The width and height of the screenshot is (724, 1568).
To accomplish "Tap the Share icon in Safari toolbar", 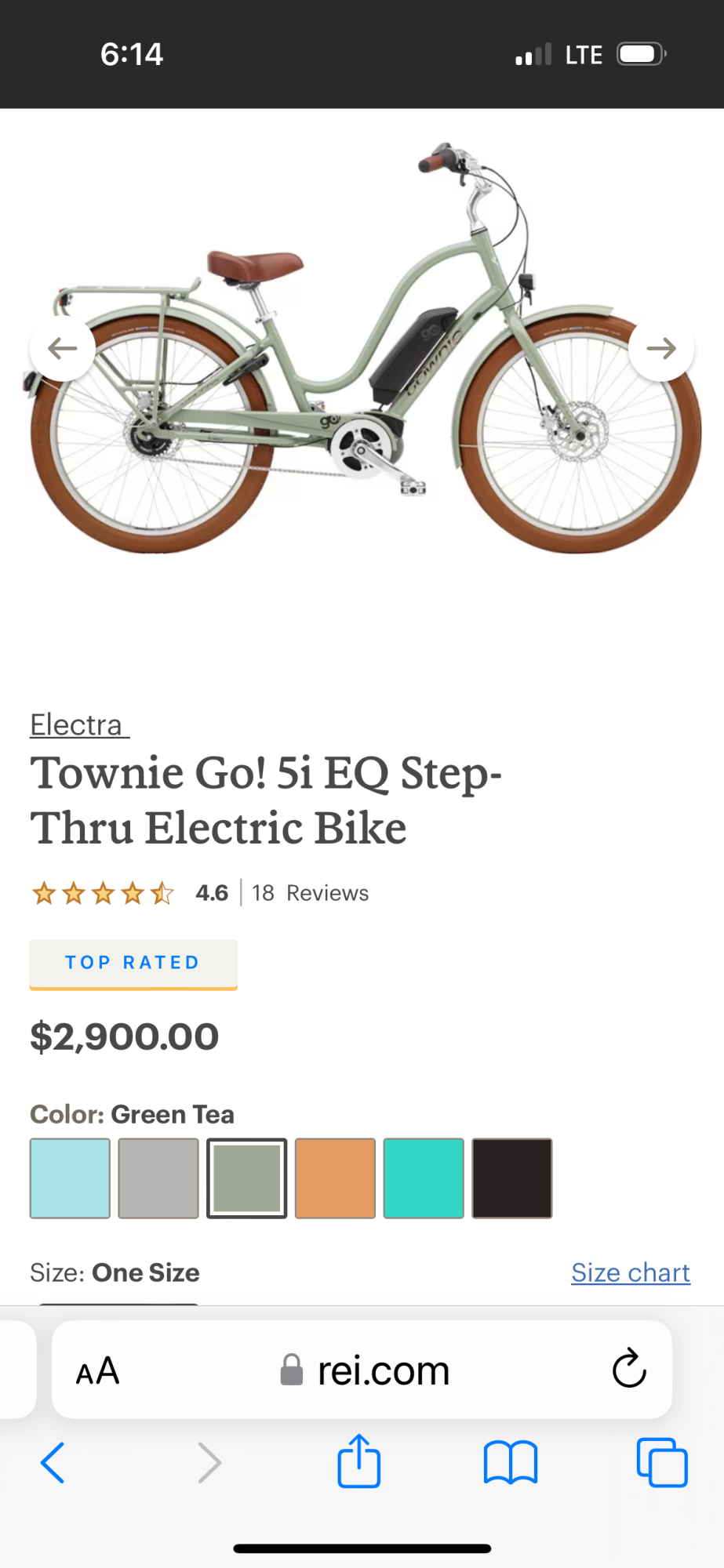I will pyautogui.click(x=358, y=1461).
